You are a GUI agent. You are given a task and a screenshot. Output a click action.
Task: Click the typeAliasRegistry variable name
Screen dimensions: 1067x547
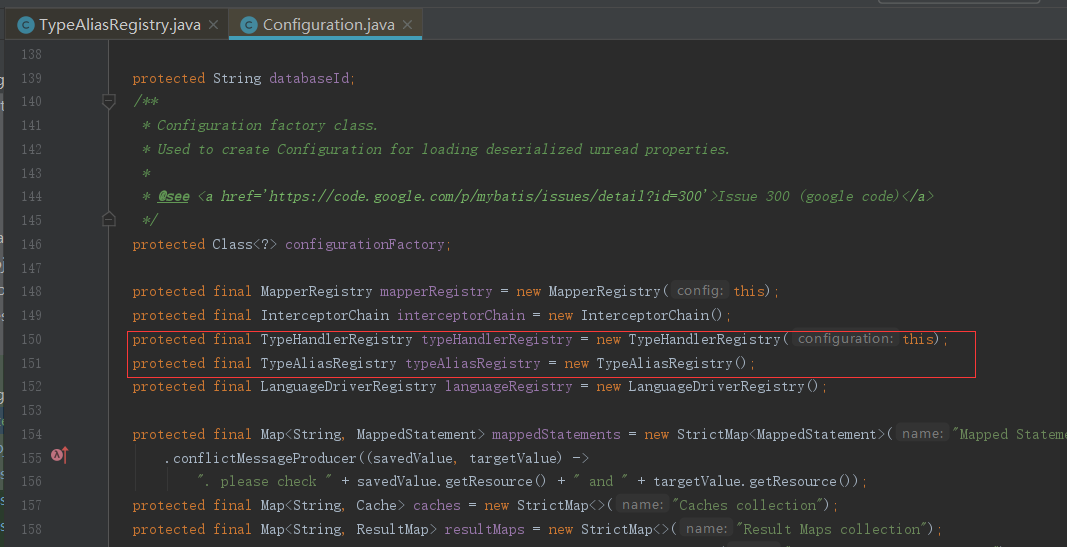[x=473, y=363]
